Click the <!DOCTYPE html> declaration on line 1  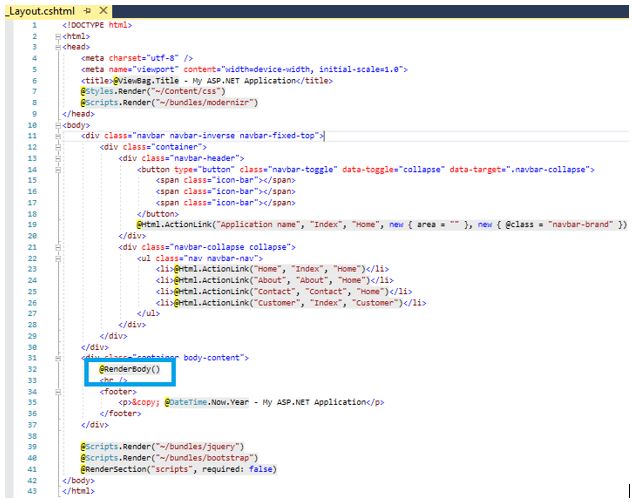pos(97,25)
